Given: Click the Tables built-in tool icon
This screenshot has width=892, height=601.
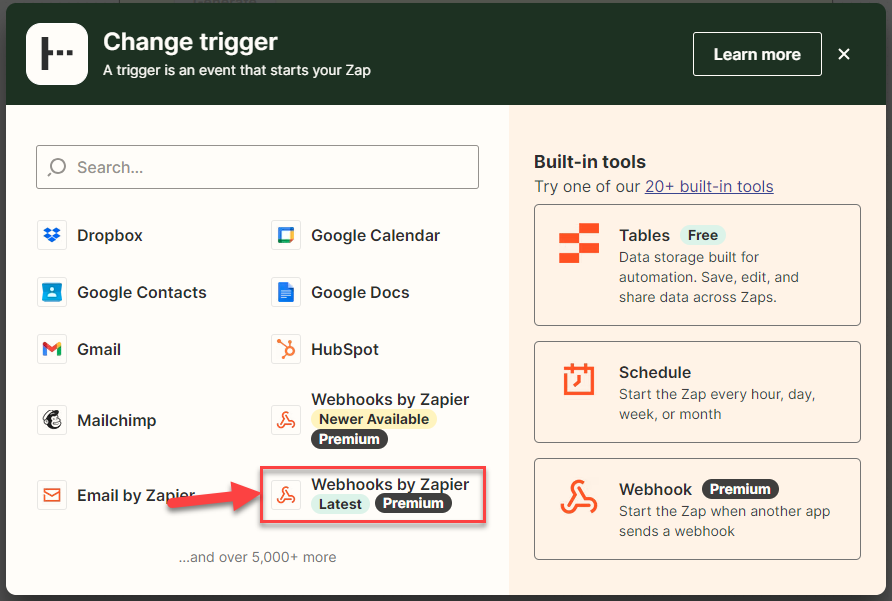Looking at the screenshot, I should click(x=579, y=243).
